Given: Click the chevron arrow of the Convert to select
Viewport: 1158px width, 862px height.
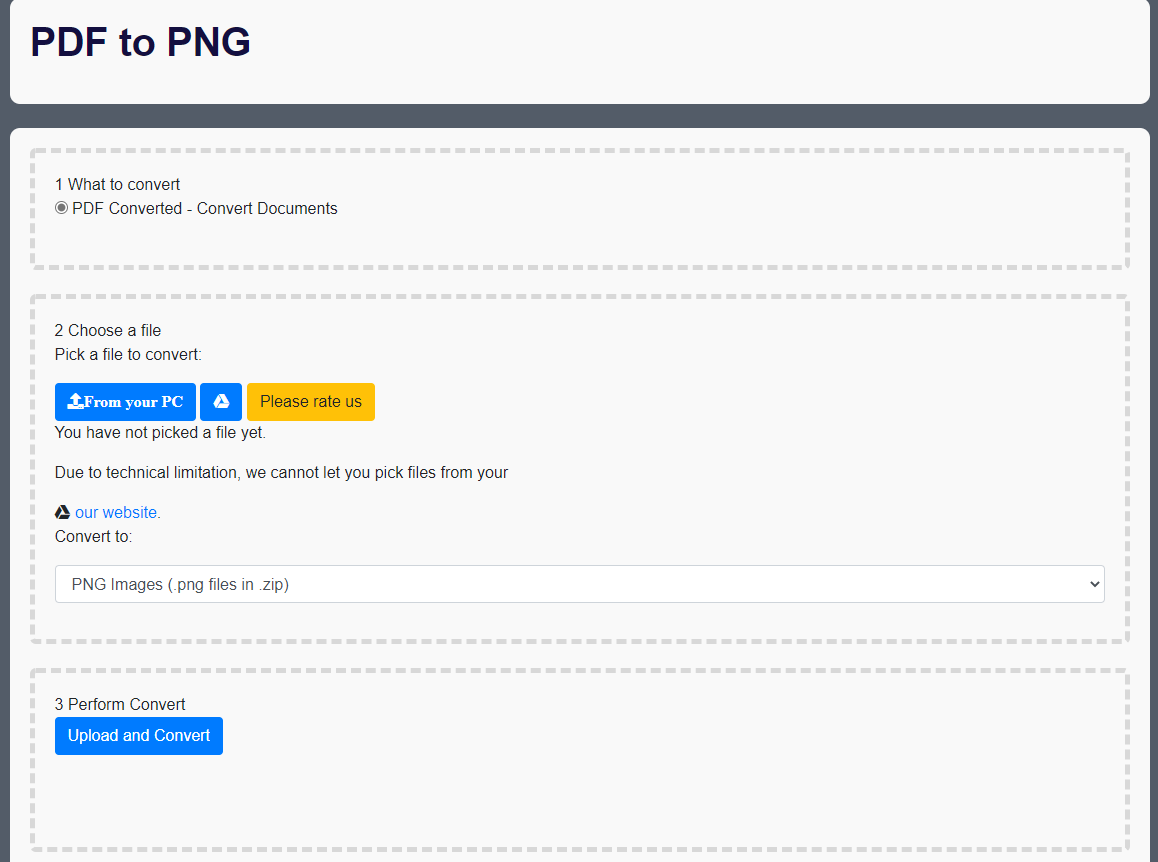Looking at the screenshot, I should pos(1093,584).
